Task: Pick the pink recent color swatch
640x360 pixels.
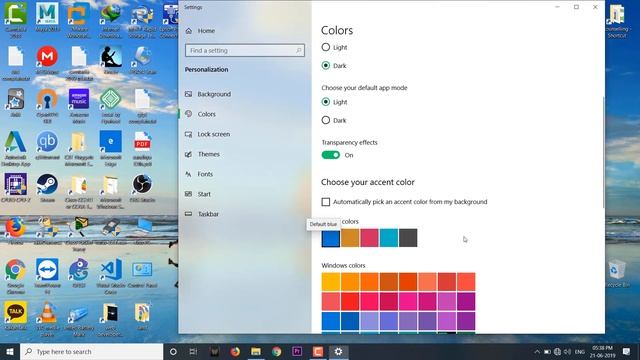Action: [369, 238]
